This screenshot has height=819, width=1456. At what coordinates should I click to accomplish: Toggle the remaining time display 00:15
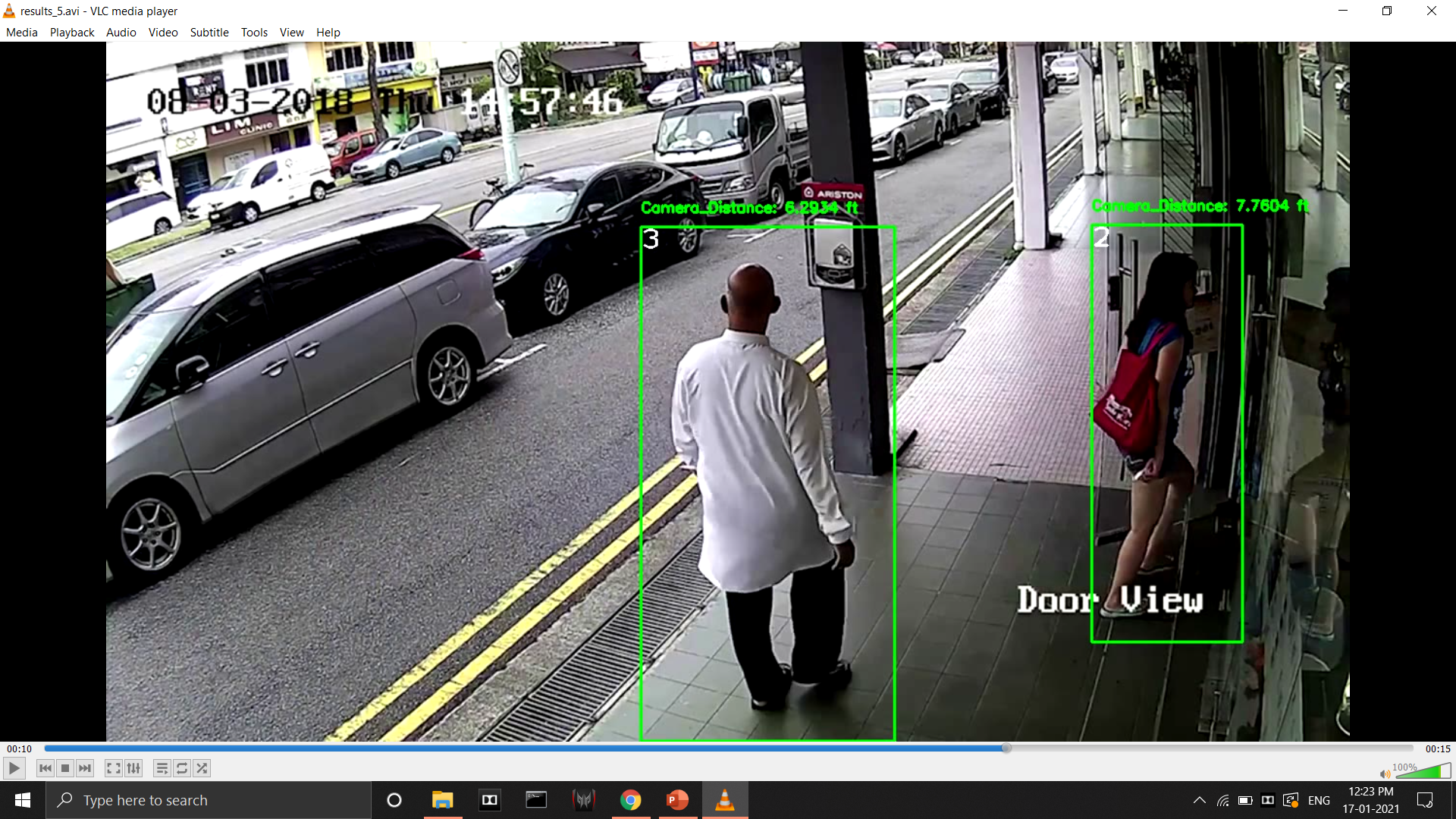(1437, 748)
